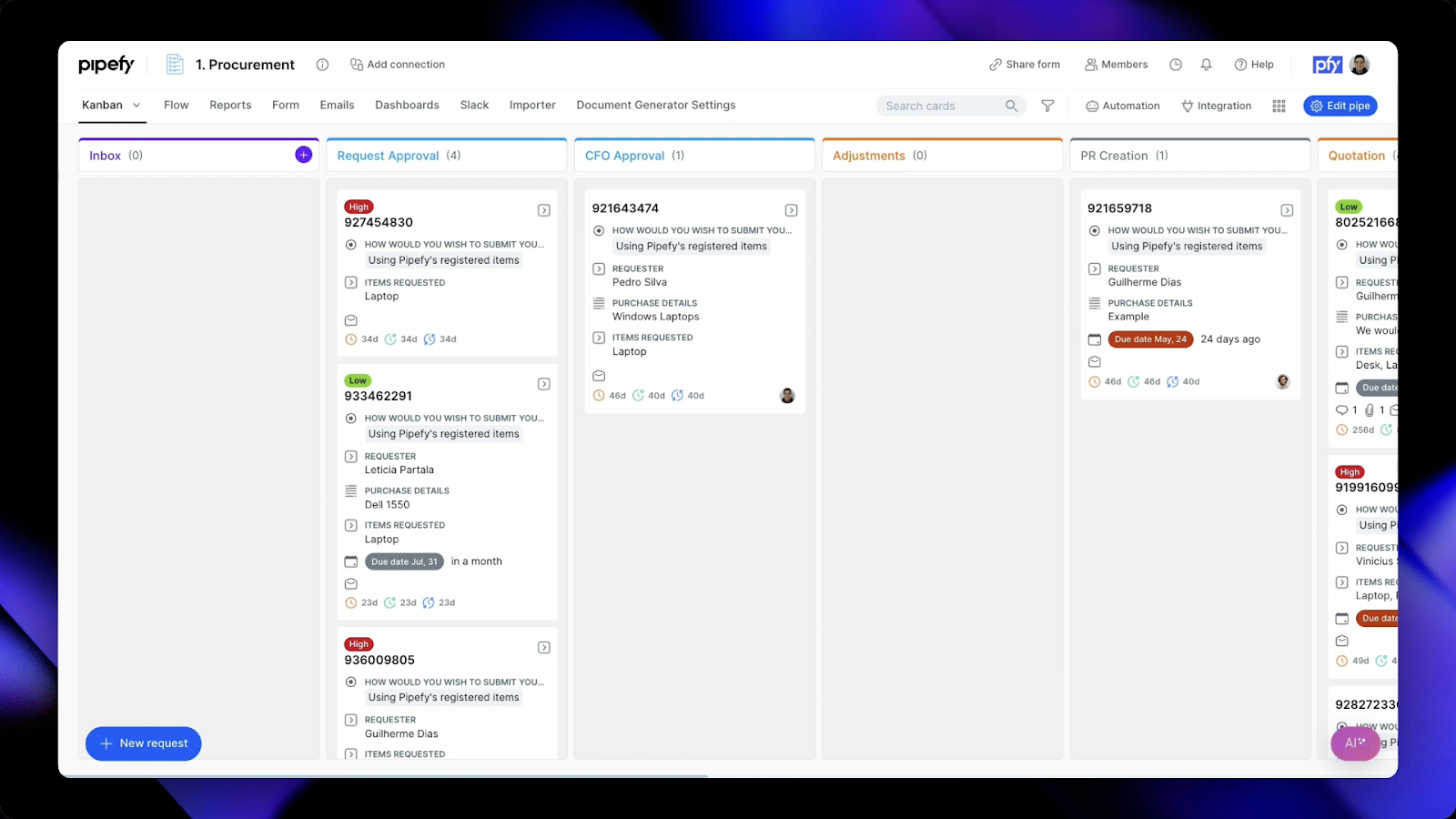
Task: Move card 927454830 to next phase
Action: tap(544, 210)
